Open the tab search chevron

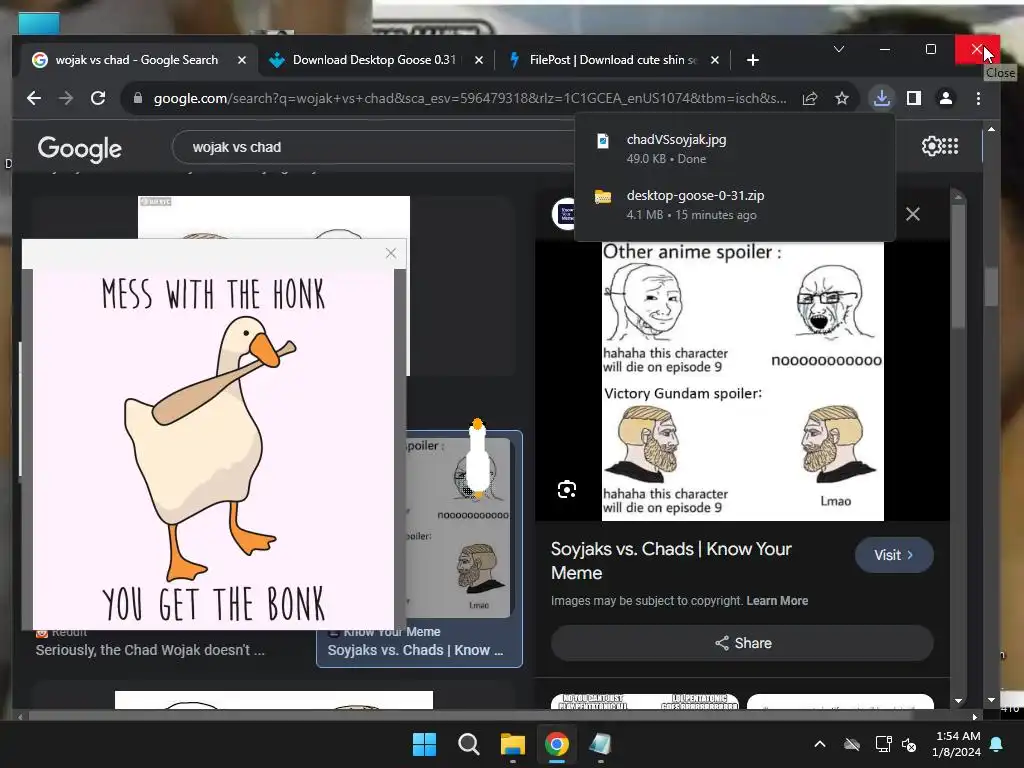pyautogui.click(x=839, y=49)
